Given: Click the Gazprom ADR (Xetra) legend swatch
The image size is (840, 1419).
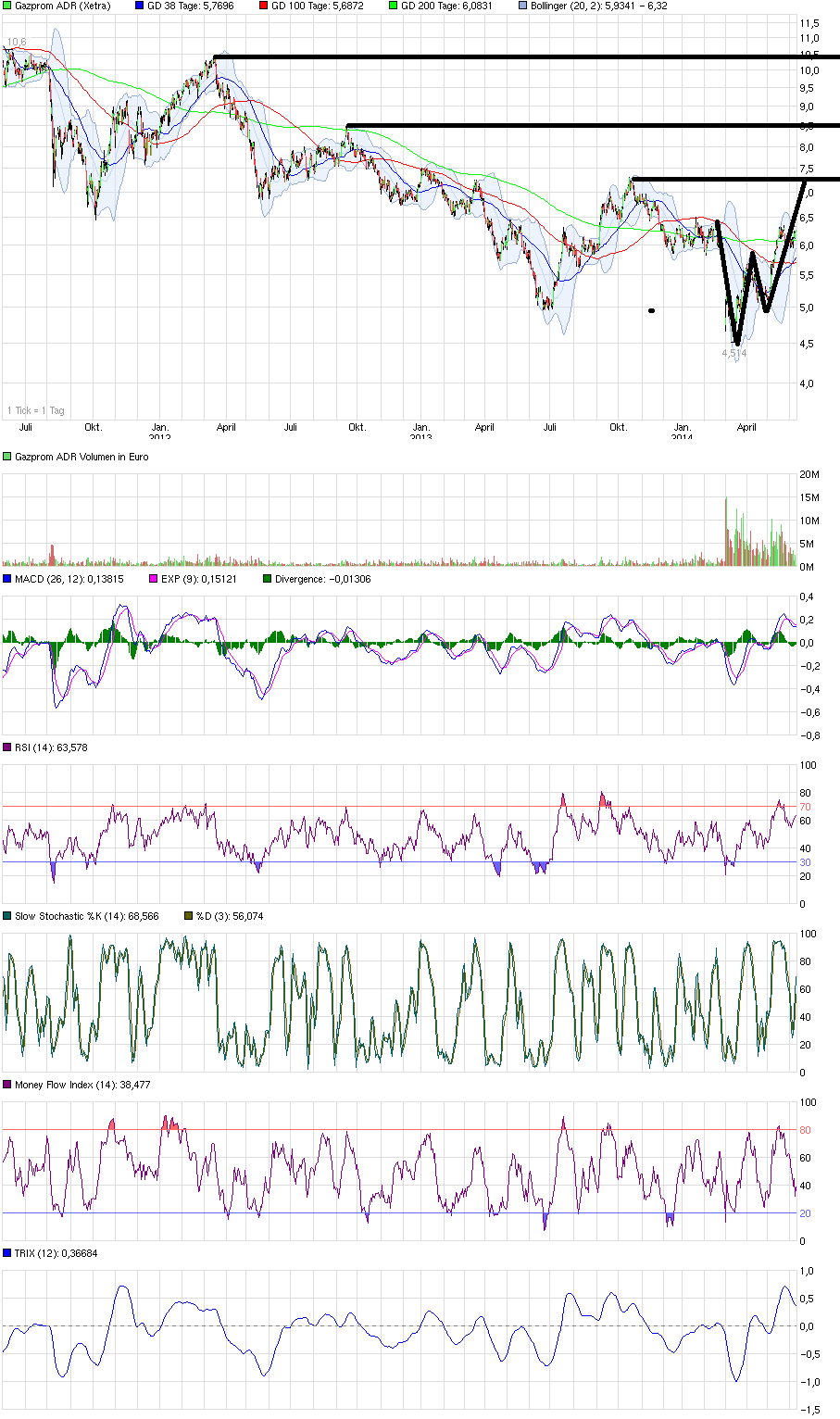Looking at the screenshot, I should [7, 6].
